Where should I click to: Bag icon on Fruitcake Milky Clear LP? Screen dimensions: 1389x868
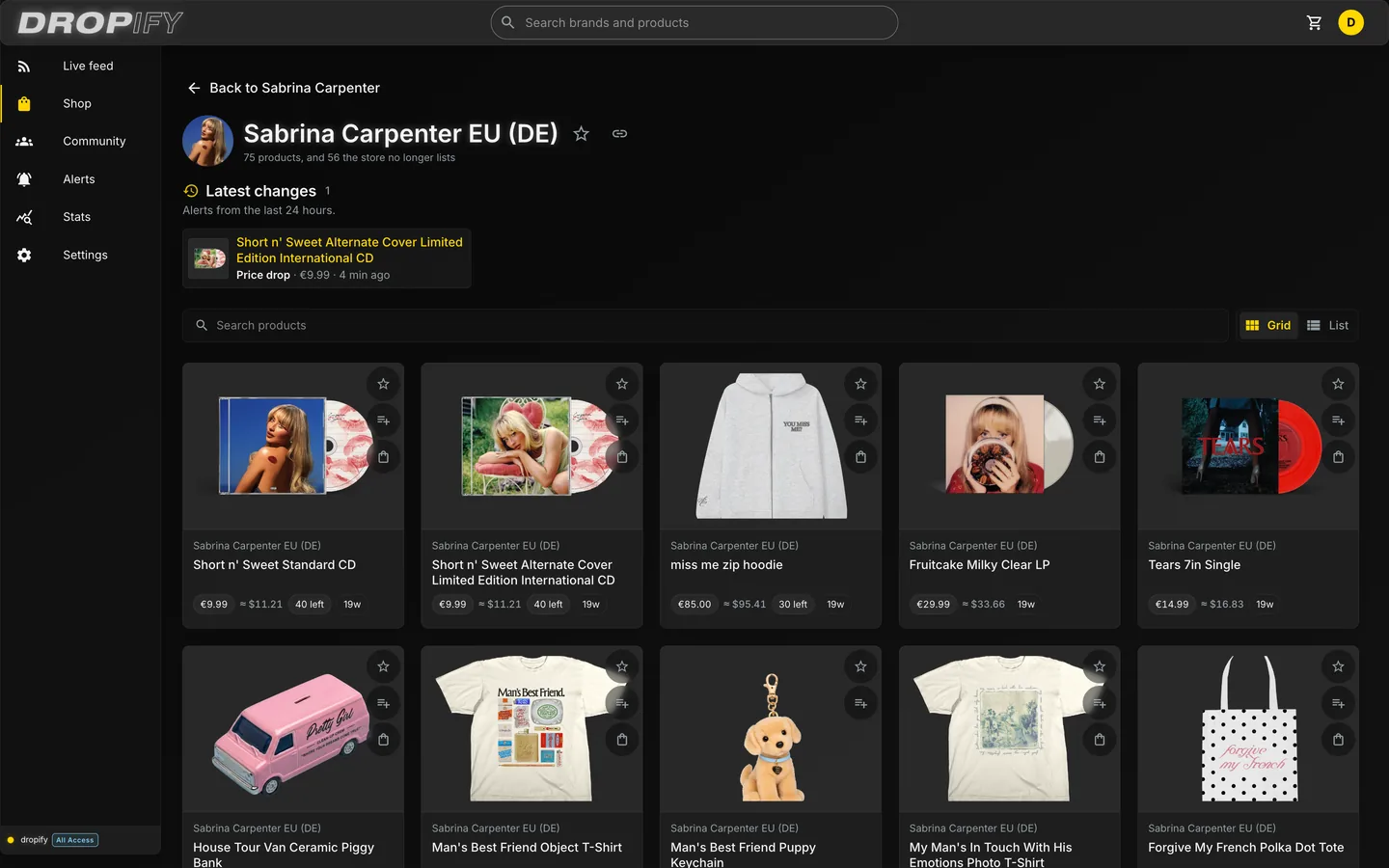pos(1100,457)
